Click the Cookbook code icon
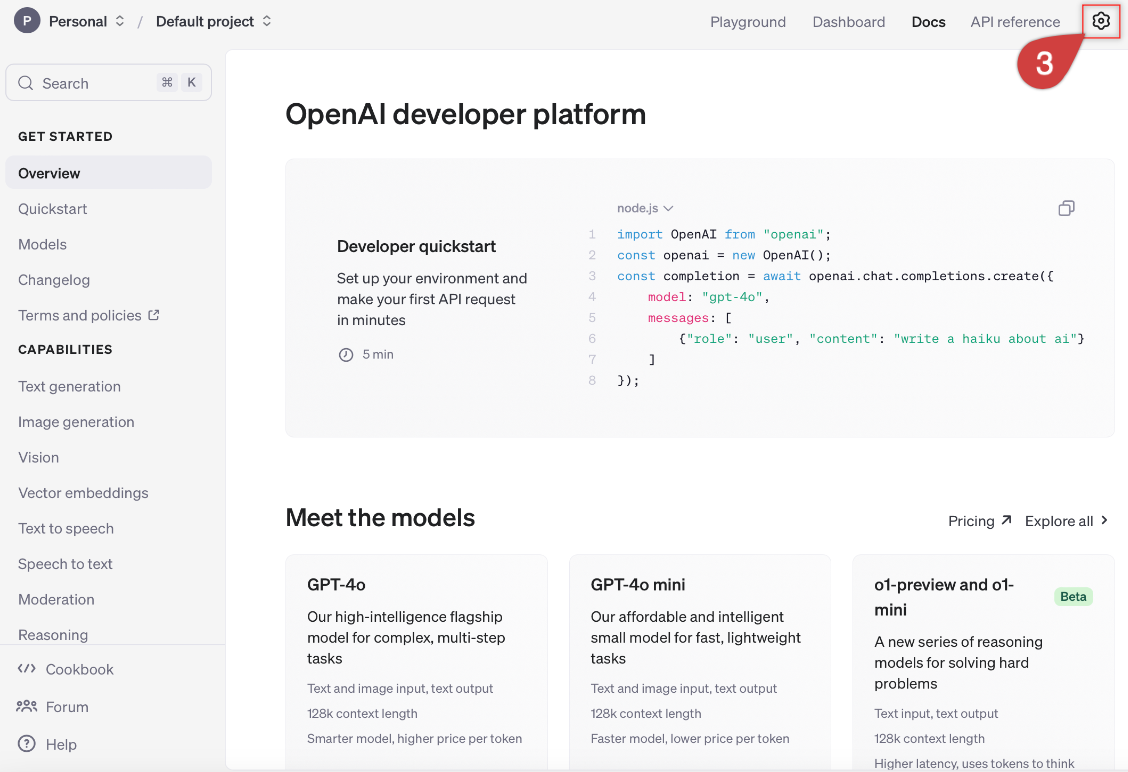The width and height of the screenshot is (1128, 772). click(27, 668)
